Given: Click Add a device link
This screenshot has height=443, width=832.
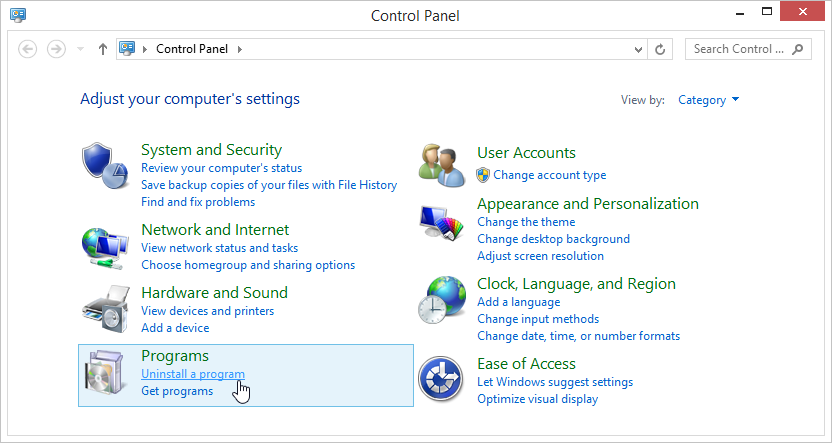Looking at the screenshot, I should point(175,328).
